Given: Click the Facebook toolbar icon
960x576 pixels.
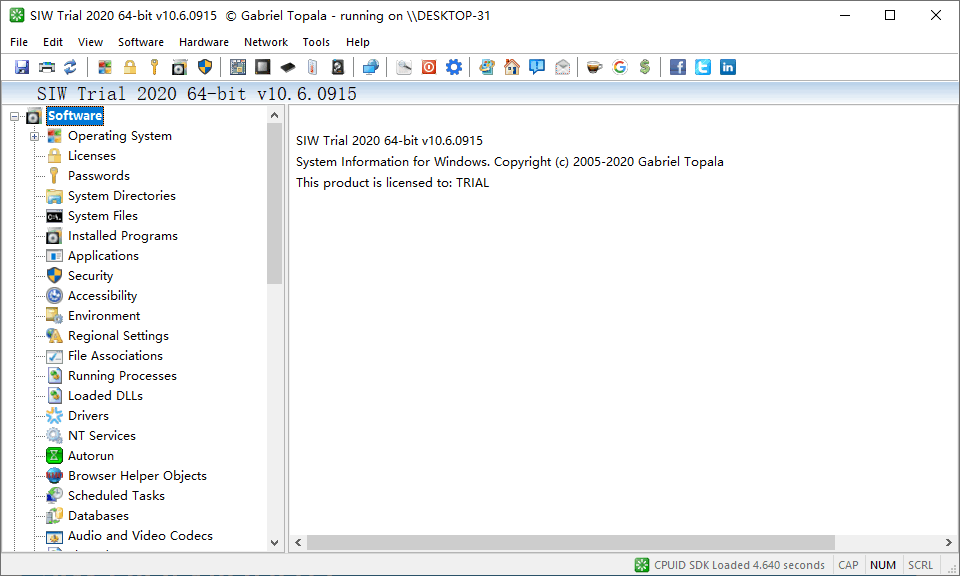Looking at the screenshot, I should pos(678,67).
